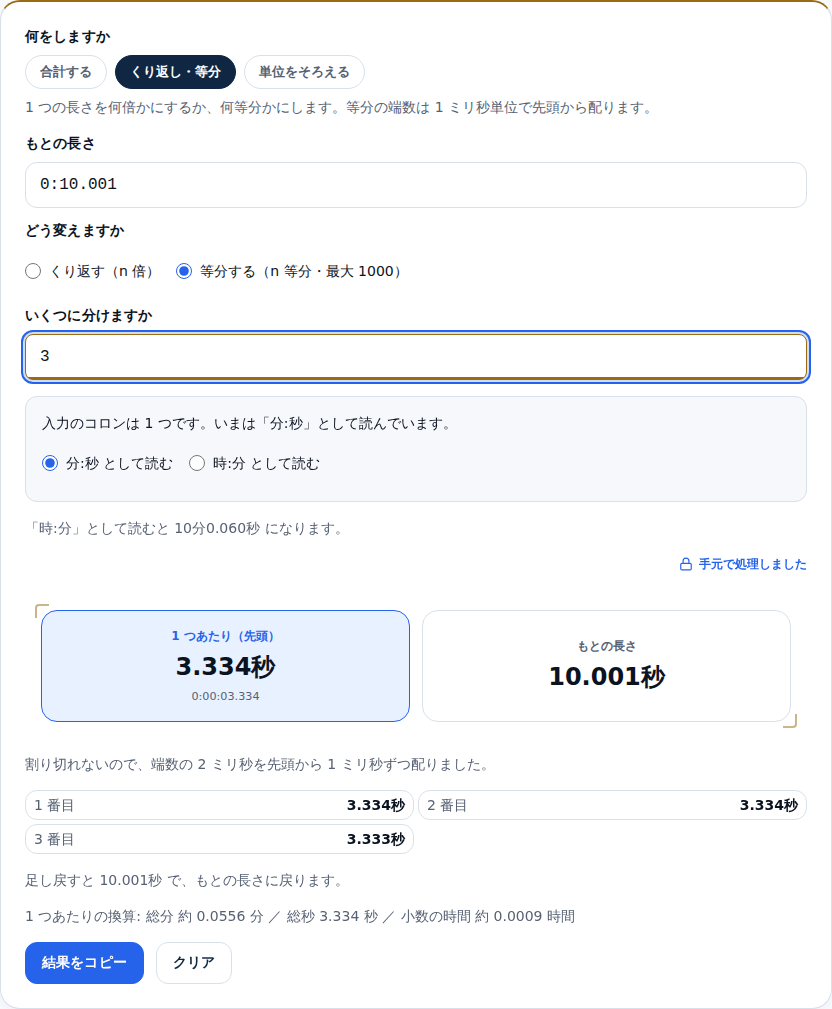Click the 割り切れないので remainder explanation text
This screenshot has height=1009, width=832.
point(259,764)
